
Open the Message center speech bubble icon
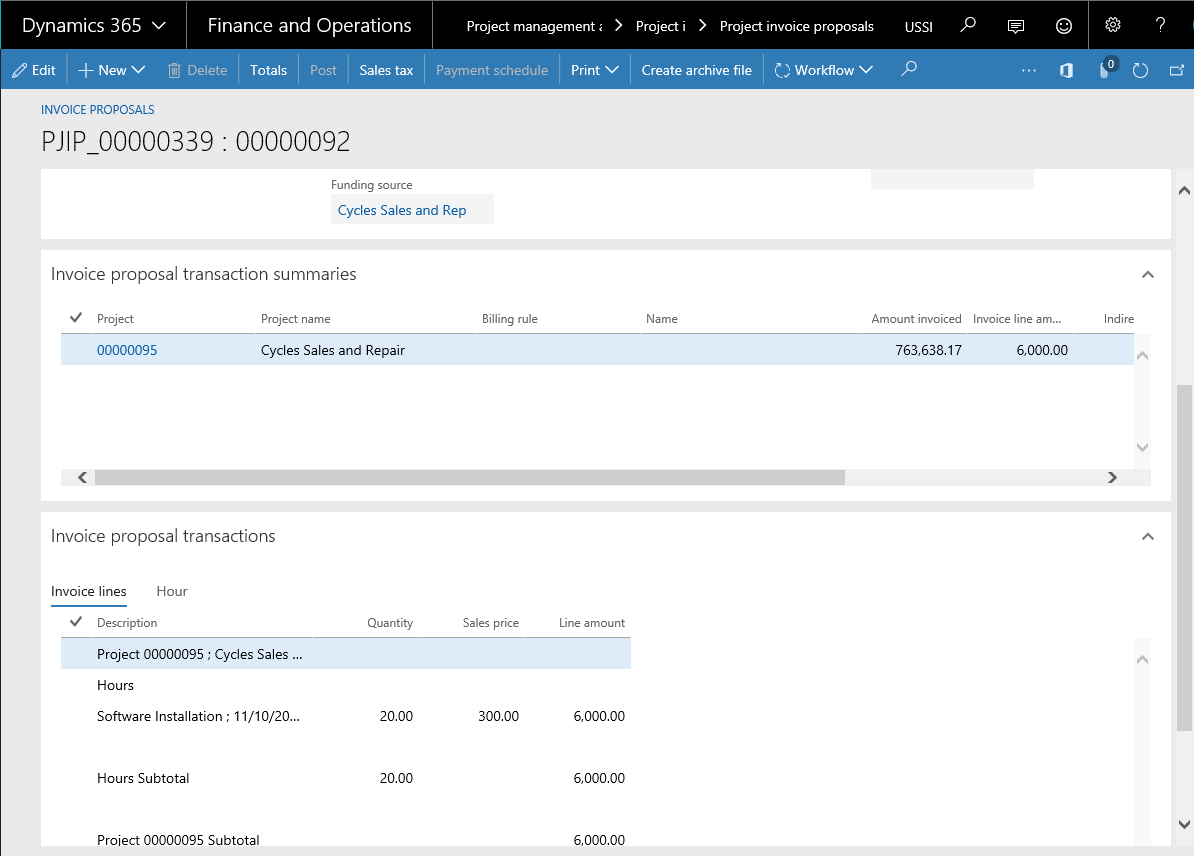coord(1015,25)
